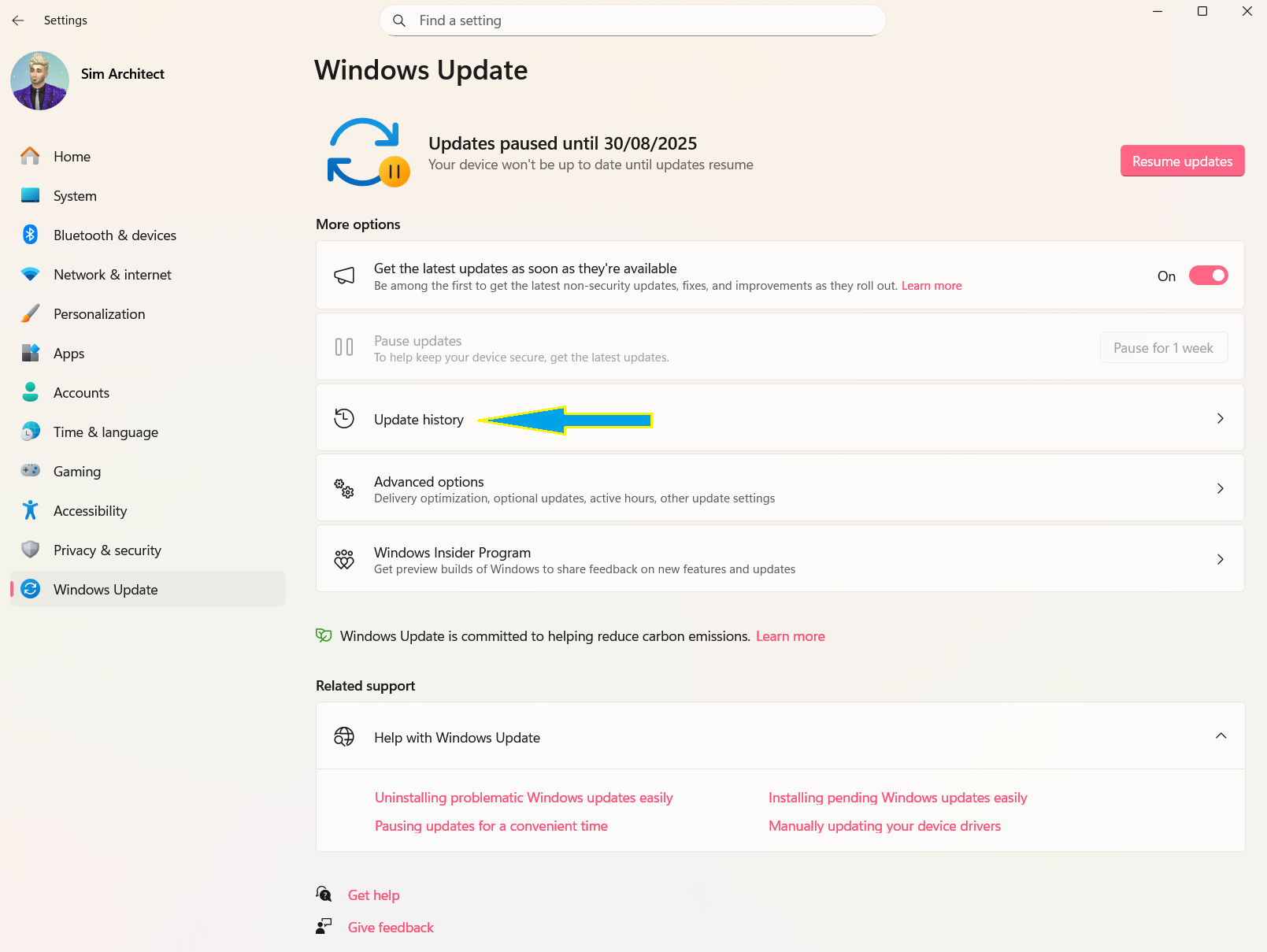Select Personalization in the sidebar

pos(99,313)
